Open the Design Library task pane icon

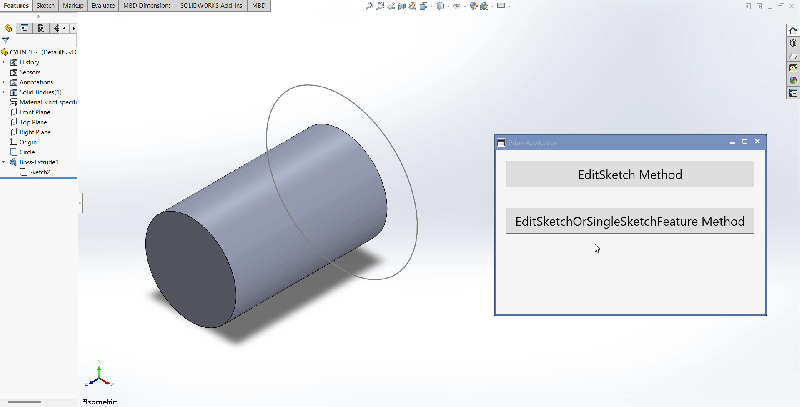coord(793,43)
